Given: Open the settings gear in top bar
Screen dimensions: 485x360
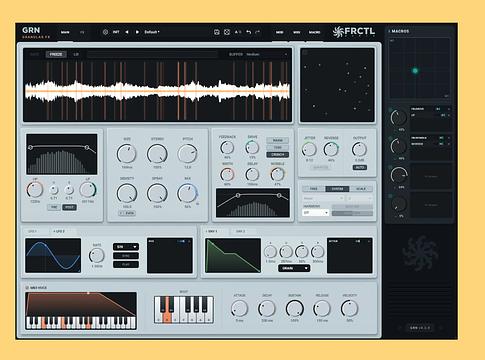Looking at the screenshot, I should point(105,32).
